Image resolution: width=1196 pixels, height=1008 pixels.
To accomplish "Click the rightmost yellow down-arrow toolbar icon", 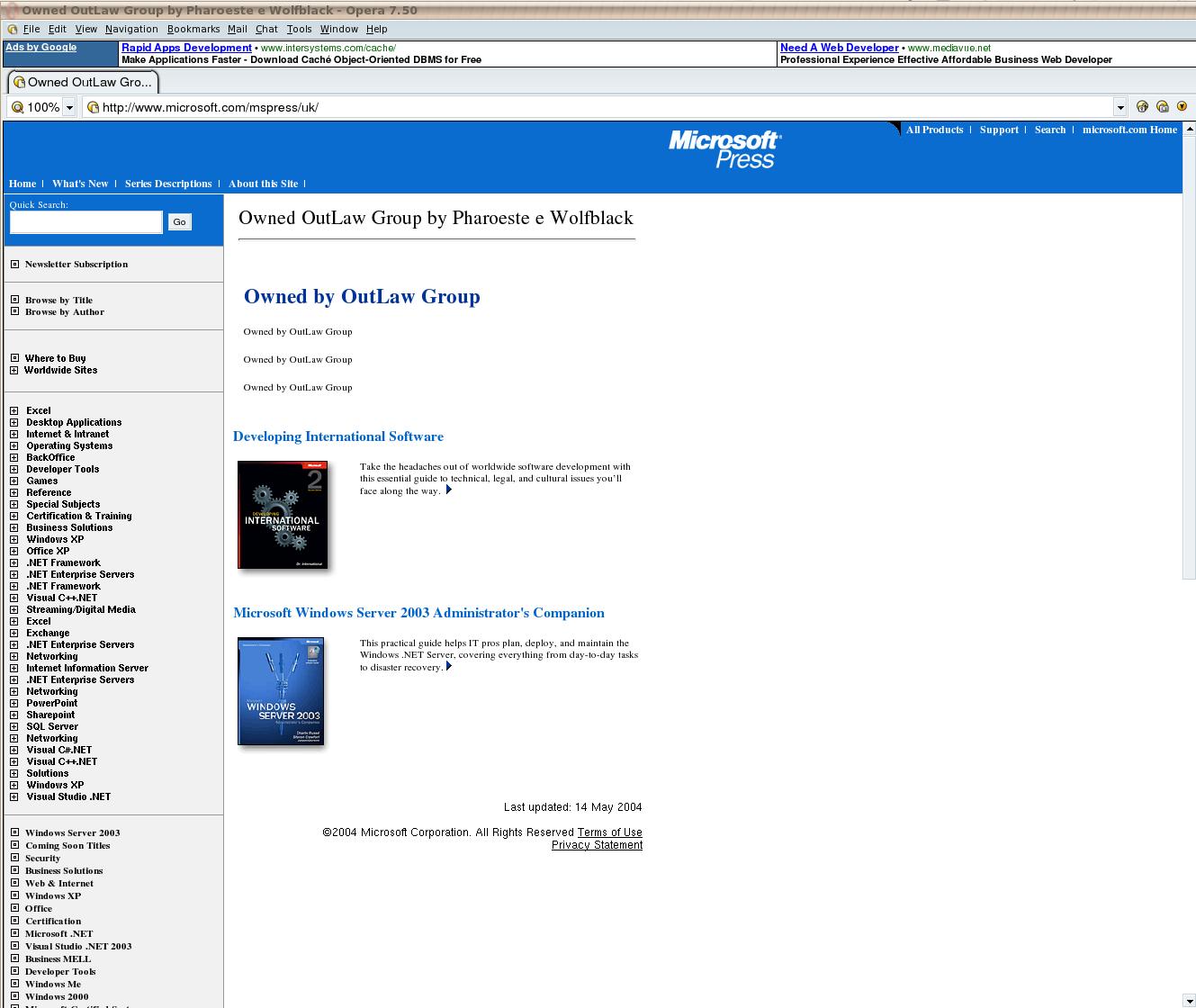I will click(x=1182, y=106).
